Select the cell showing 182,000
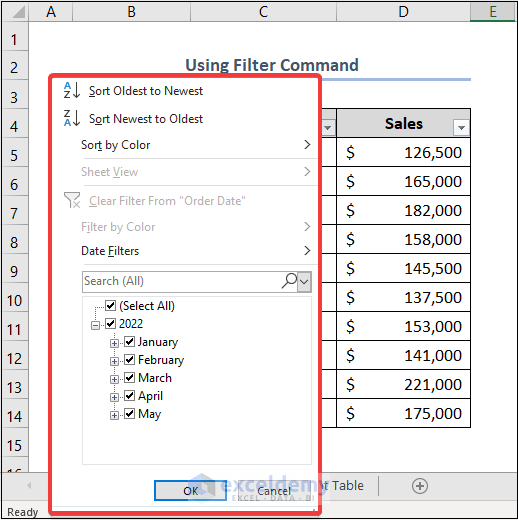This screenshot has height=520, width=518. 403,210
